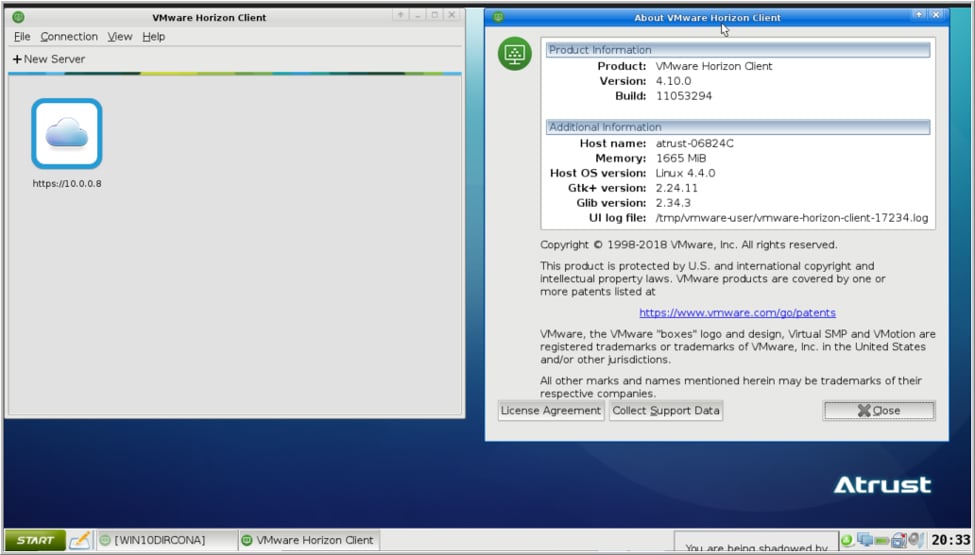Open the START menu on taskbar

point(35,540)
